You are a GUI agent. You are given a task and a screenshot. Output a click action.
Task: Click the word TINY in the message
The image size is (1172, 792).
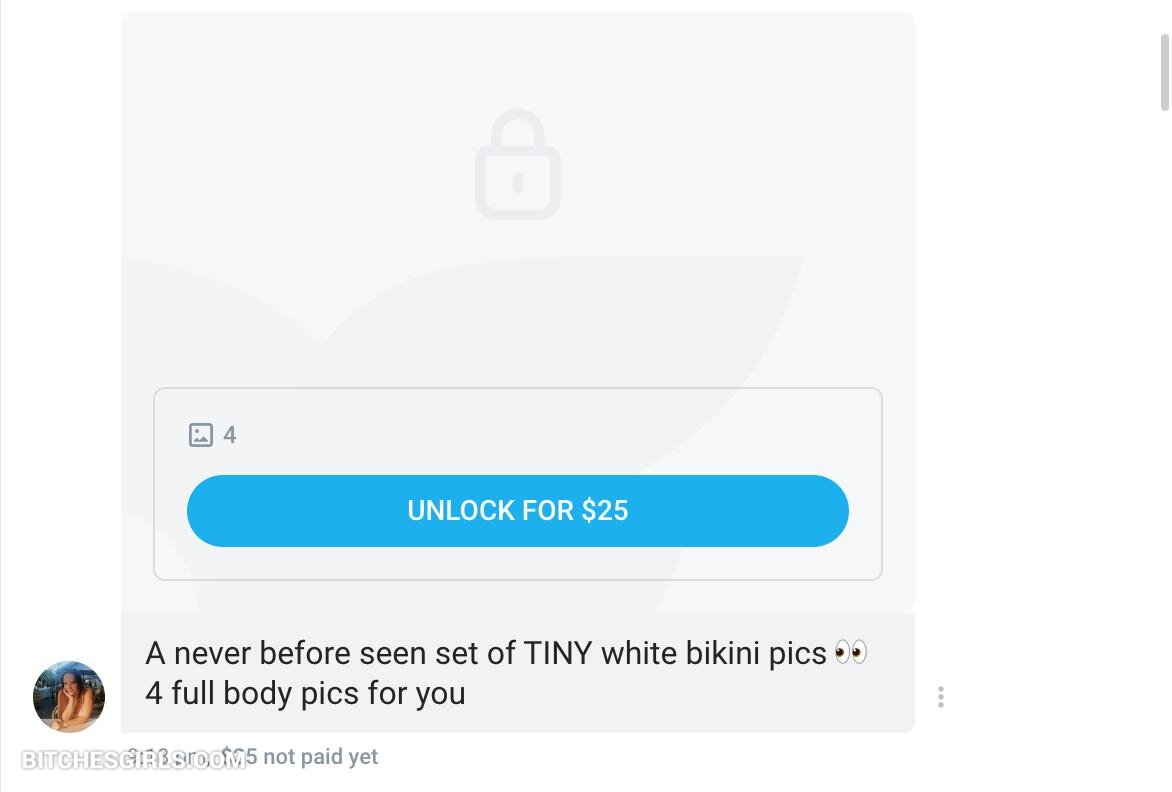click(x=558, y=653)
